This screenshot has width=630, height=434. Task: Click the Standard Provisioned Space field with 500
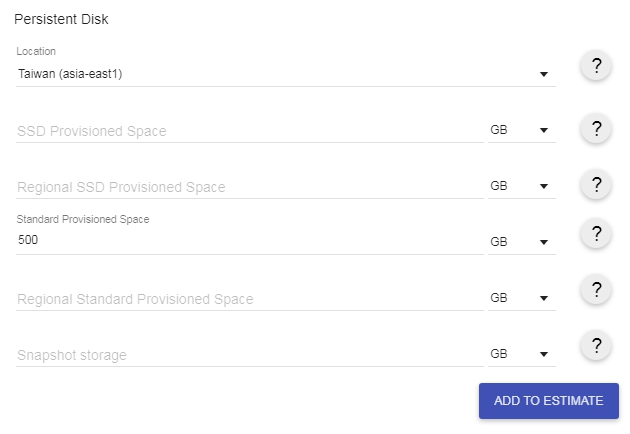tap(249, 241)
